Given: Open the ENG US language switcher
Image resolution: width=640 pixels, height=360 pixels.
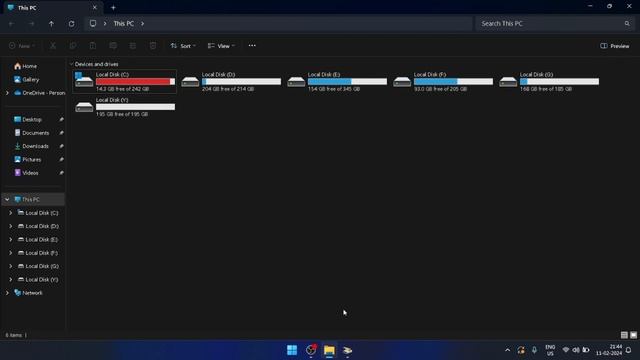Looking at the screenshot, I should 550,350.
